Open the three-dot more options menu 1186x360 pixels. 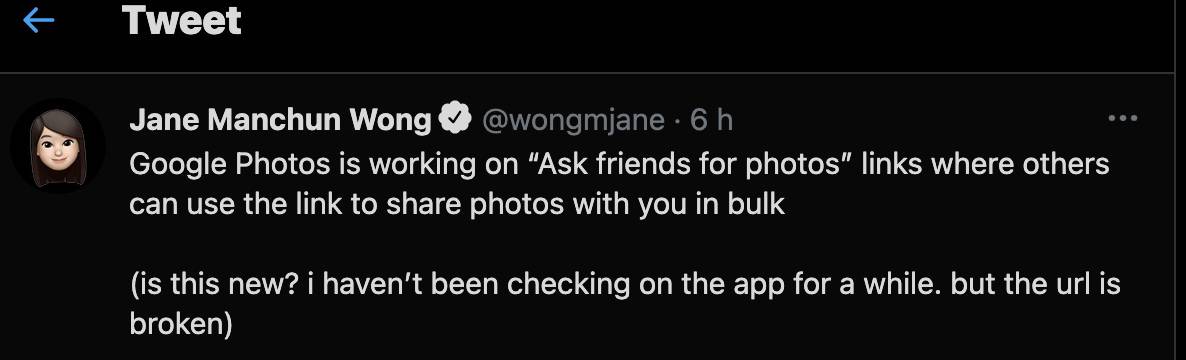click(x=1122, y=119)
